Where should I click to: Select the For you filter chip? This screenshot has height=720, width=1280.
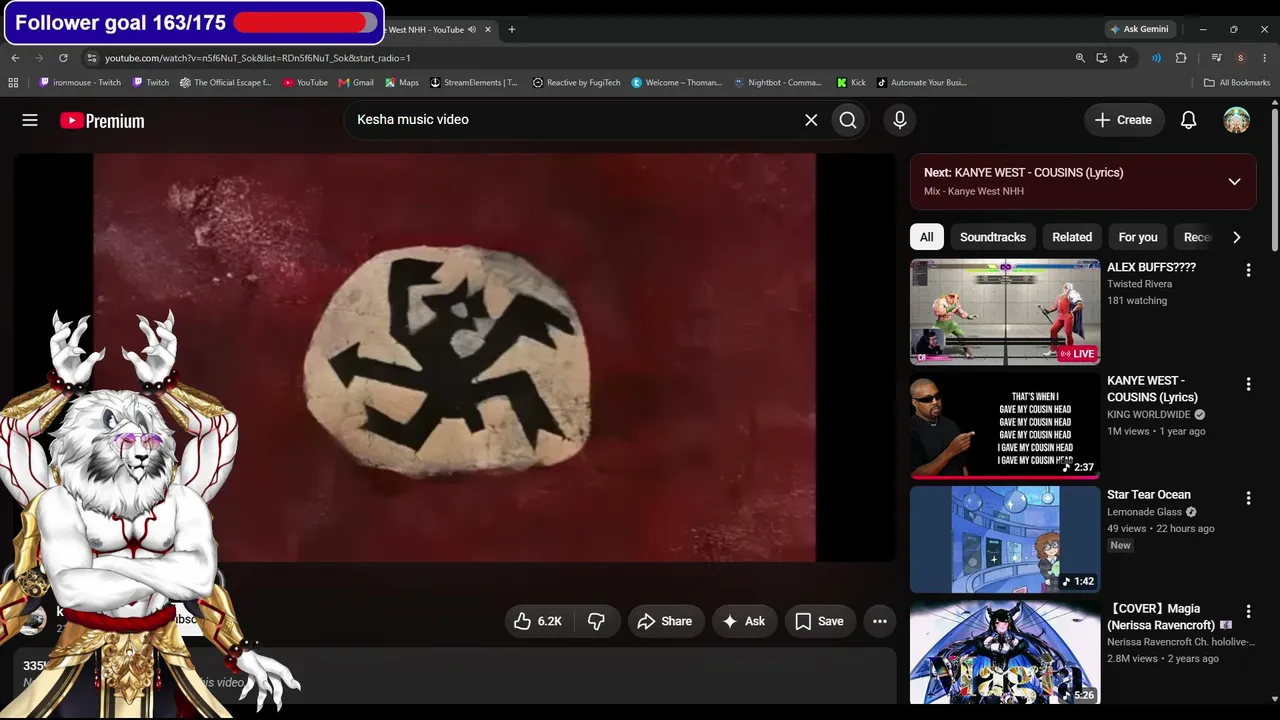[x=1138, y=237]
